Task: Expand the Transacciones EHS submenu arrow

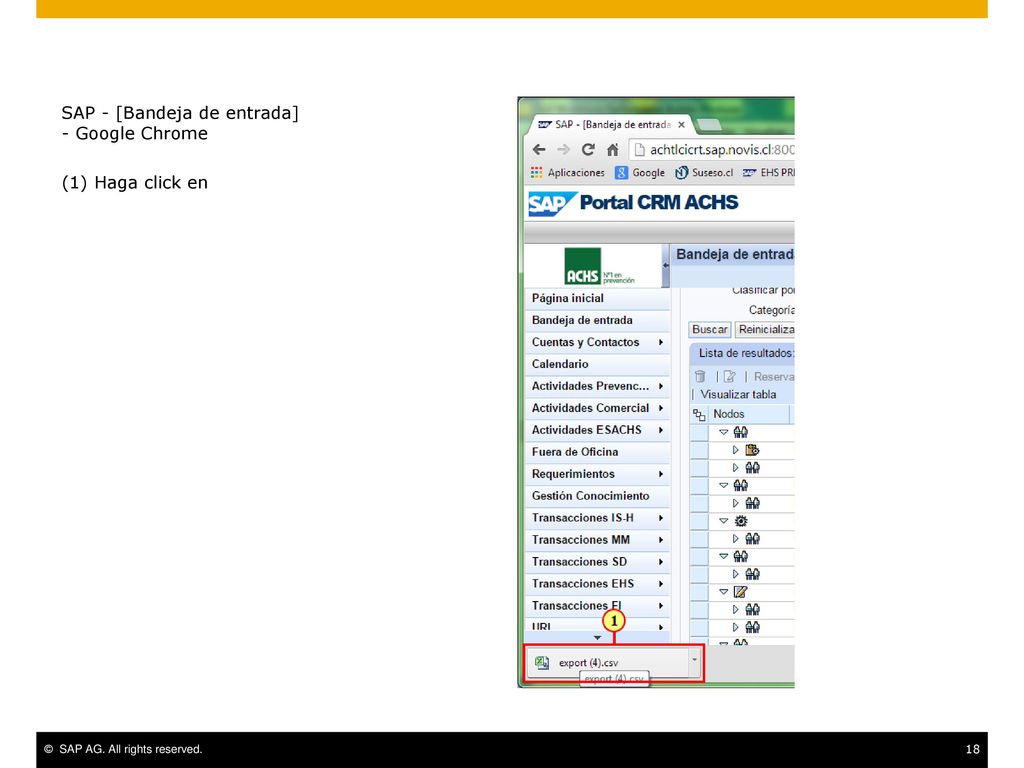Action: click(661, 584)
